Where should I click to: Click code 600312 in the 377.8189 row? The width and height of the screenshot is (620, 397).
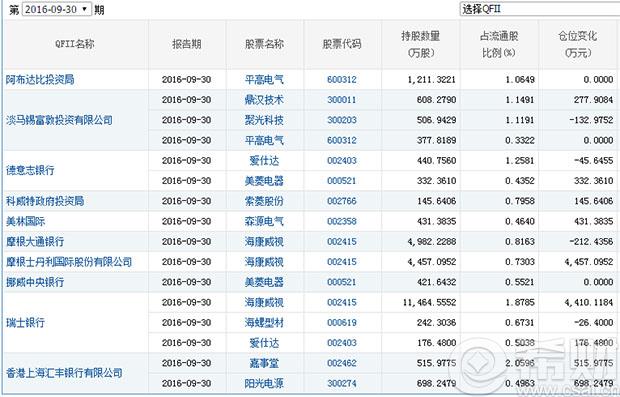[x=342, y=140]
